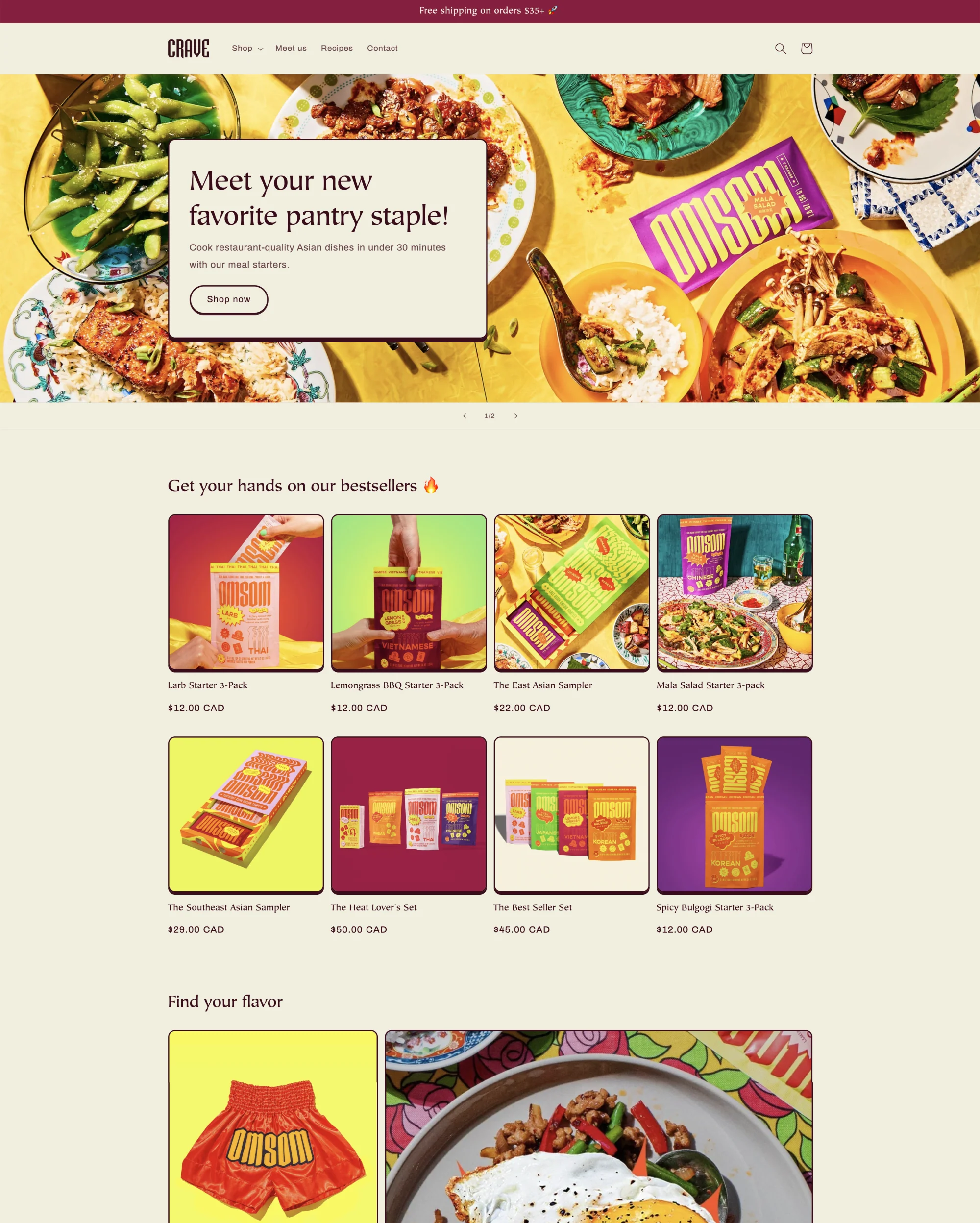Image resolution: width=980 pixels, height=1223 pixels.
Task: Click the CRAVE logo in the top left
Action: tap(187, 48)
